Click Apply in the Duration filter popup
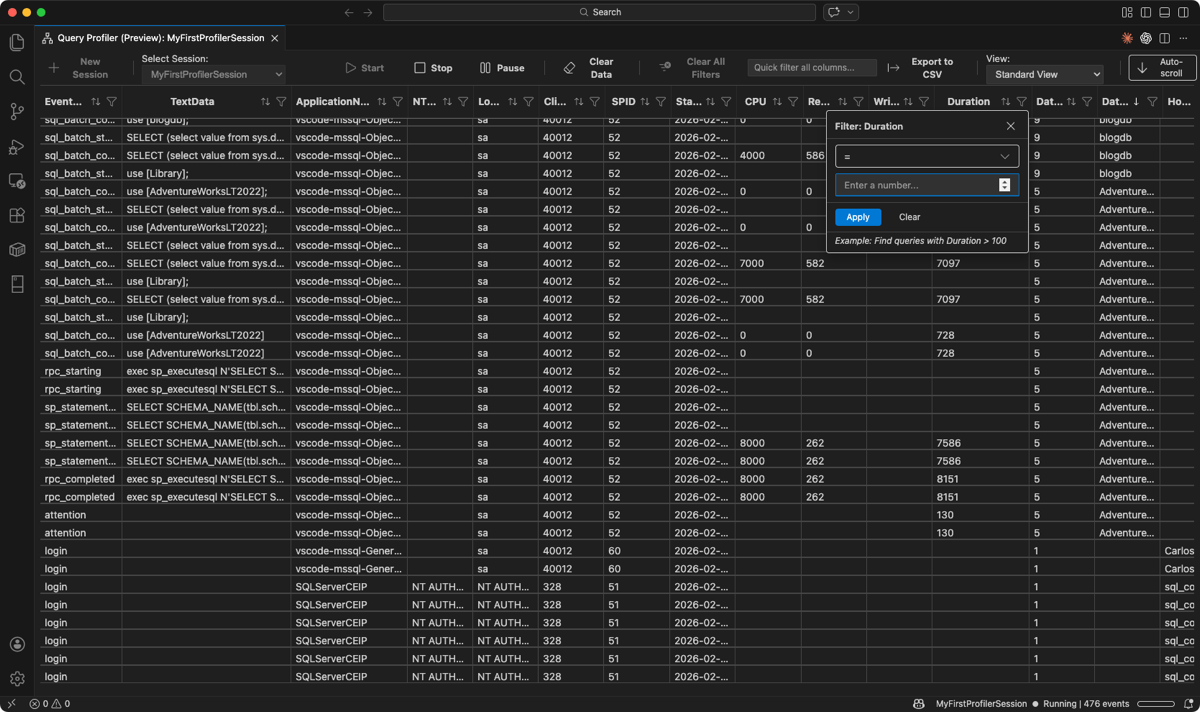Image resolution: width=1200 pixels, height=712 pixels. (x=858, y=217)
